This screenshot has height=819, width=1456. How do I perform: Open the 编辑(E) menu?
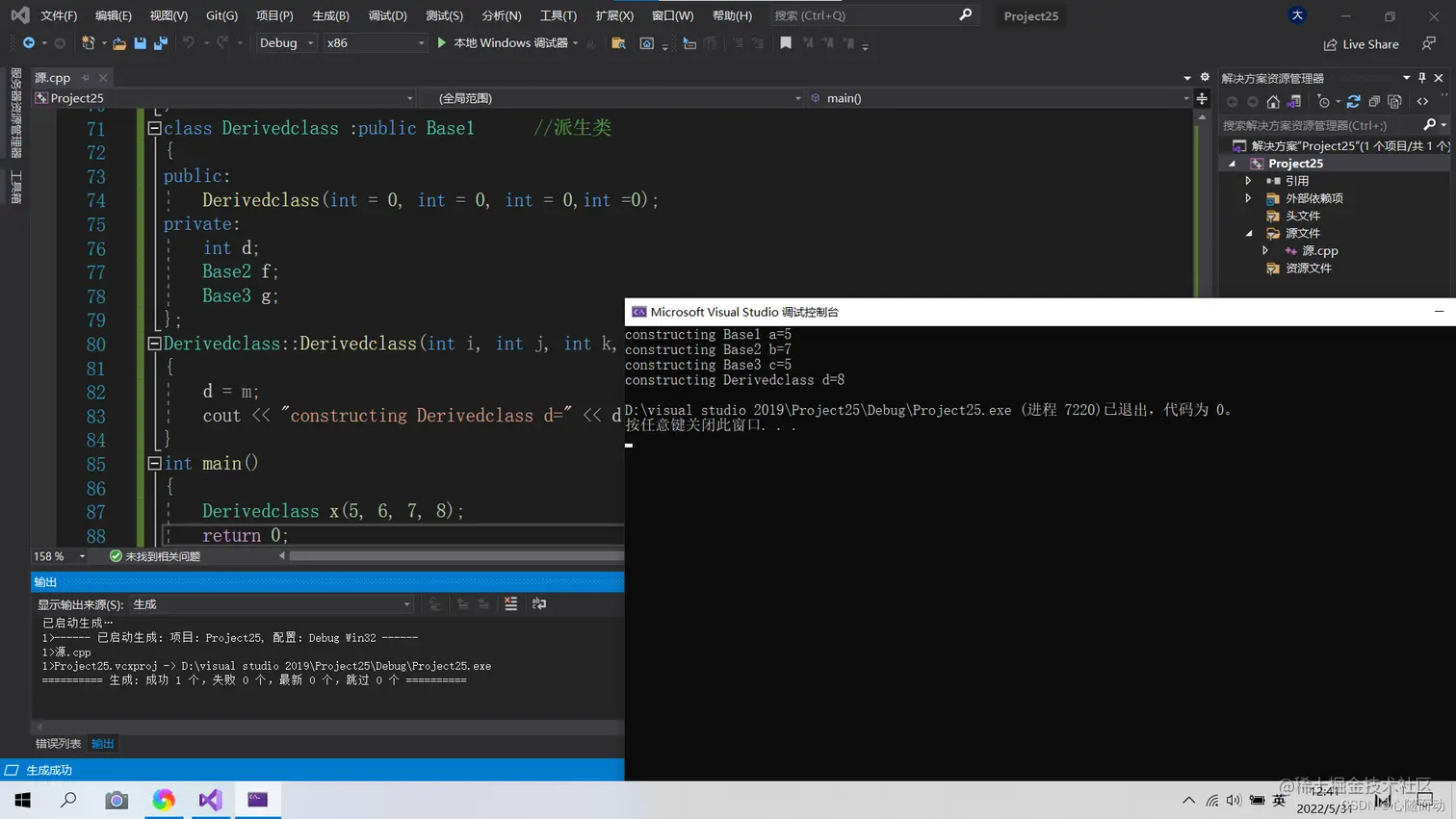[x=114, y=15]
